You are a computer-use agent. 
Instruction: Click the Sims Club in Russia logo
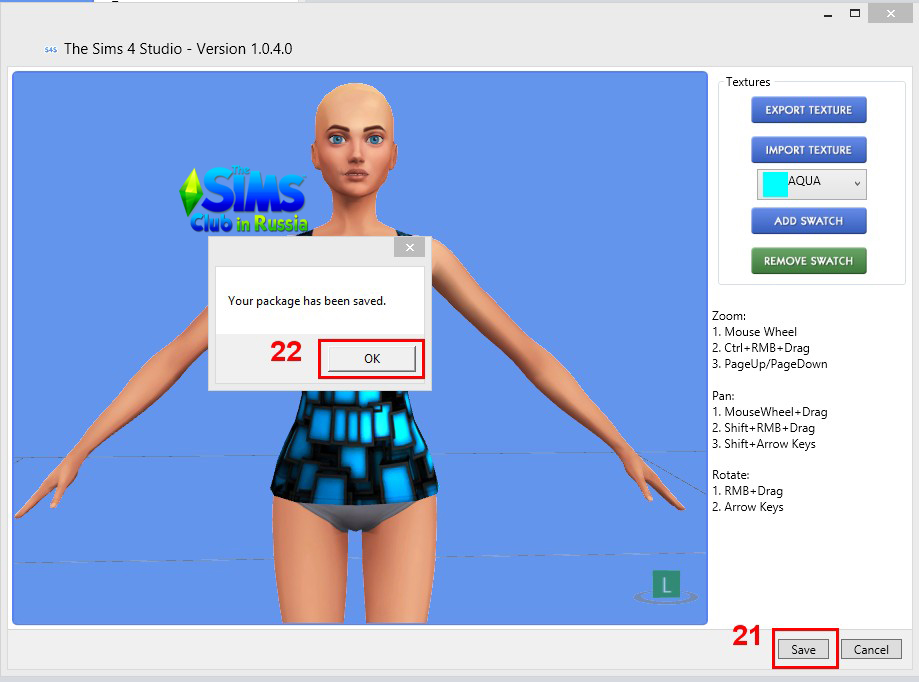click(244, 199)
